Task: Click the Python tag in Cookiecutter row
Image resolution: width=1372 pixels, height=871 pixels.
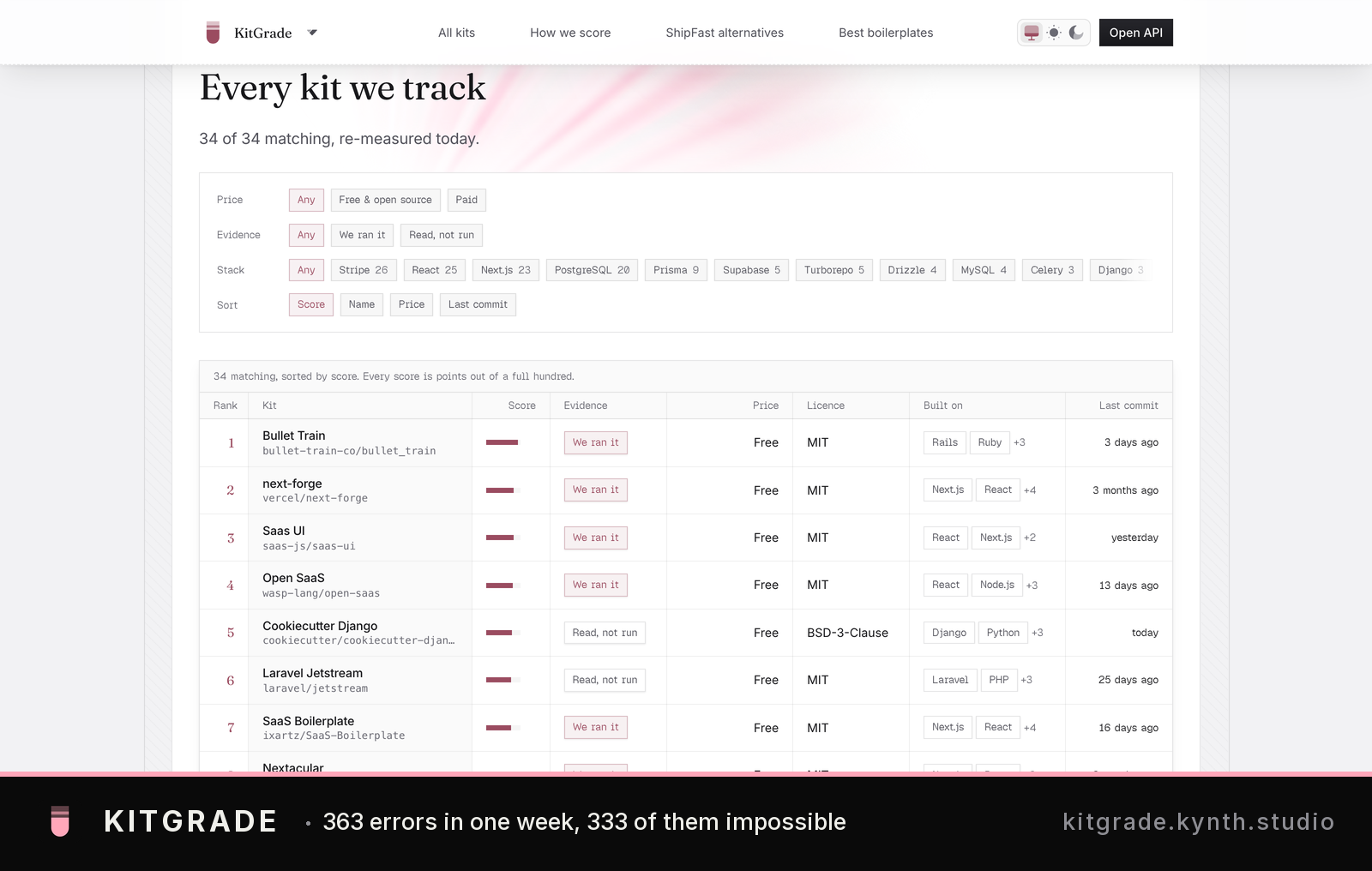Action: coord(1003,633)
